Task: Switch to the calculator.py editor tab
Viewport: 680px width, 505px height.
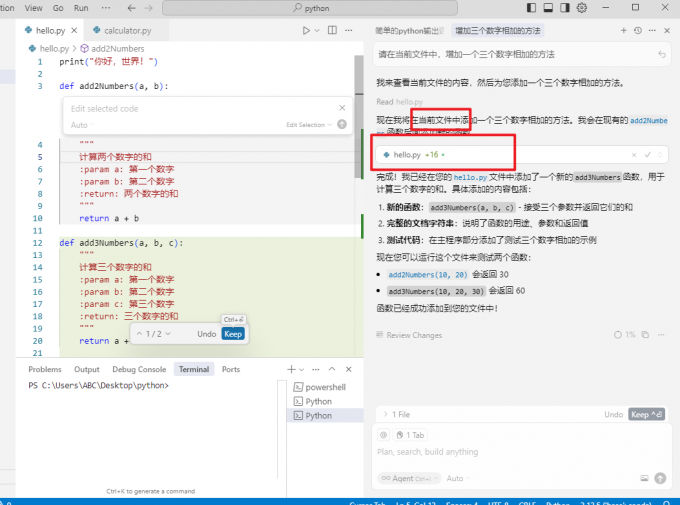Action: click(x=125, y=31)
